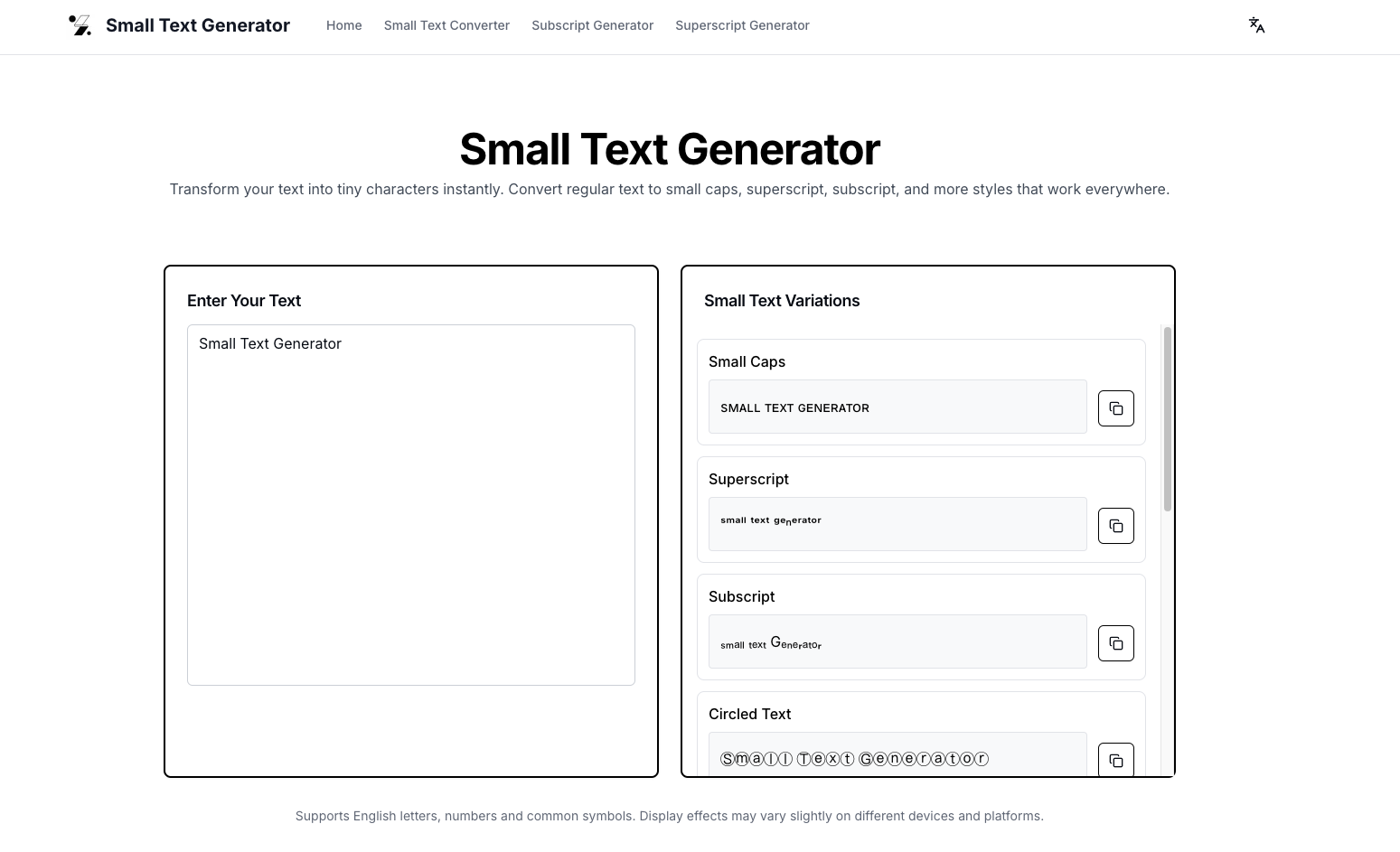Click the Superscript result text box
The image size is (1400, 852).
[897, 524]
